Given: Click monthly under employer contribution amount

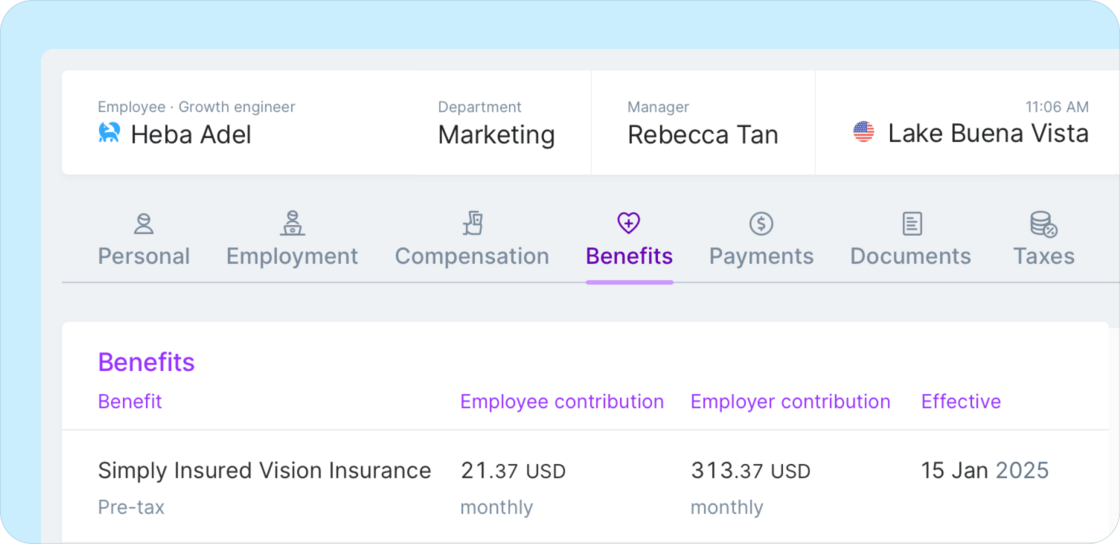Looking at the screenshot, I should pos(727,508).
